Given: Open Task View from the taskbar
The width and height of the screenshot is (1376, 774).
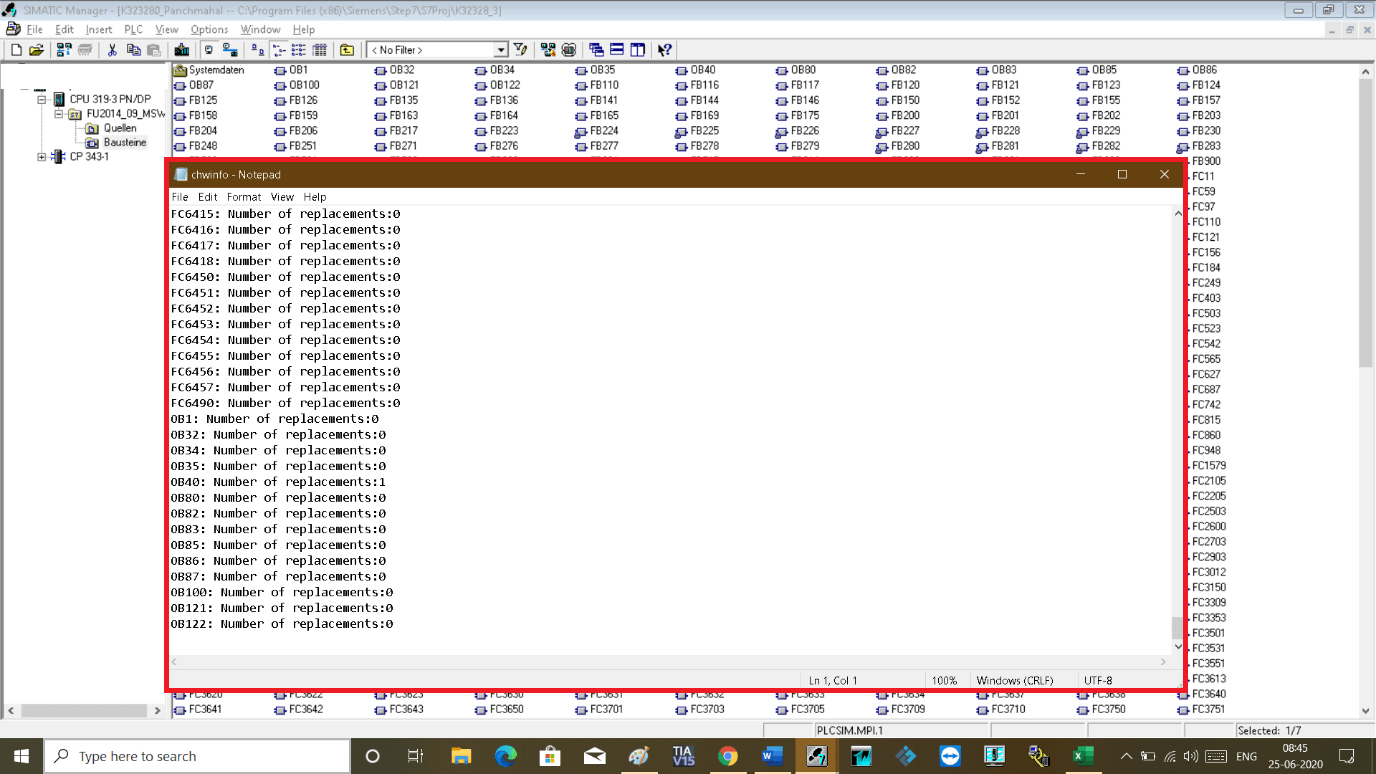Looking at the screenshot, I should point(416,756).
